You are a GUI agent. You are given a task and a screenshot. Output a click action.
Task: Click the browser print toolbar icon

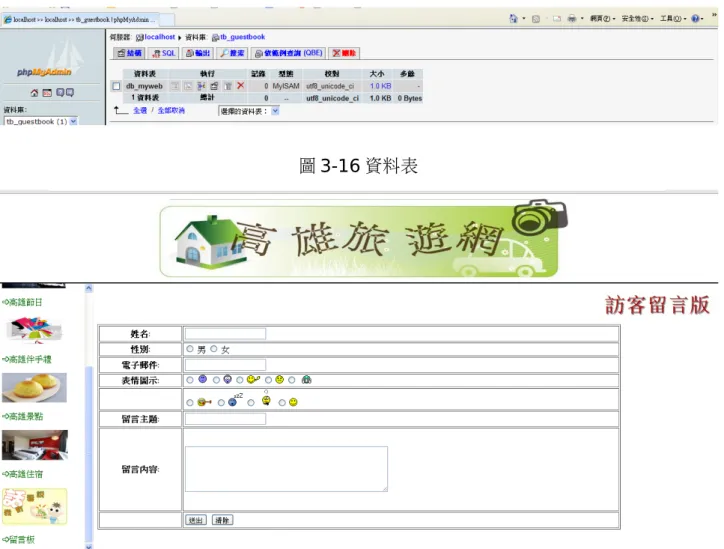coord(572,19)
